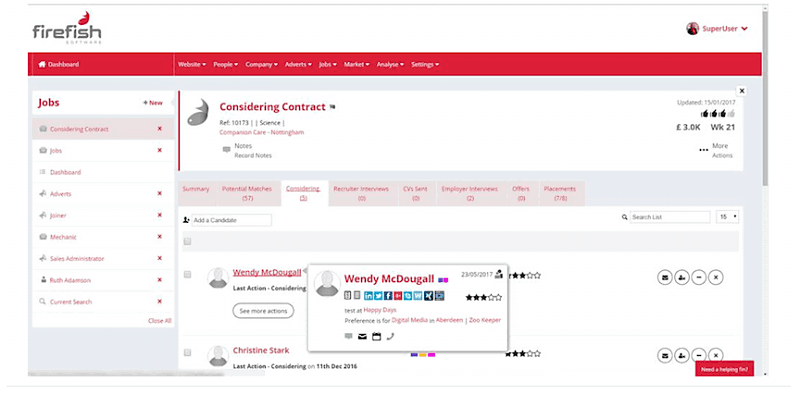Click round person icon on Wendy McDougall row
The image size is (800, 394).
coord(682,278)
